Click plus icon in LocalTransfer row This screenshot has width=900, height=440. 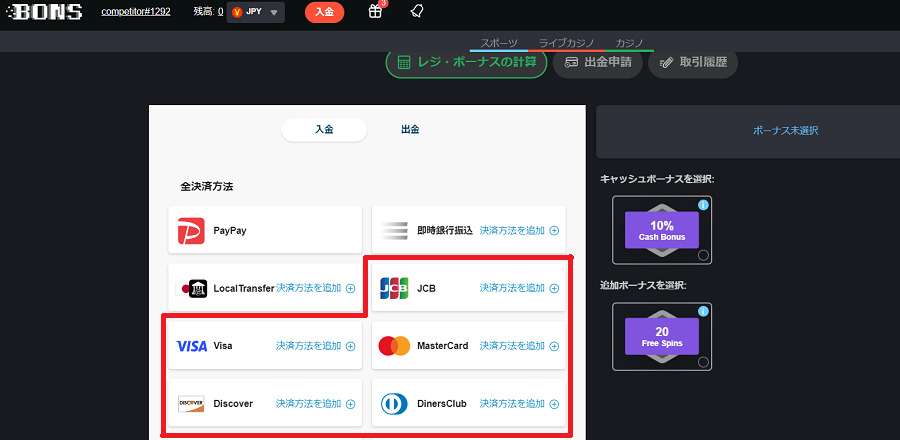[x=350, y=289]
